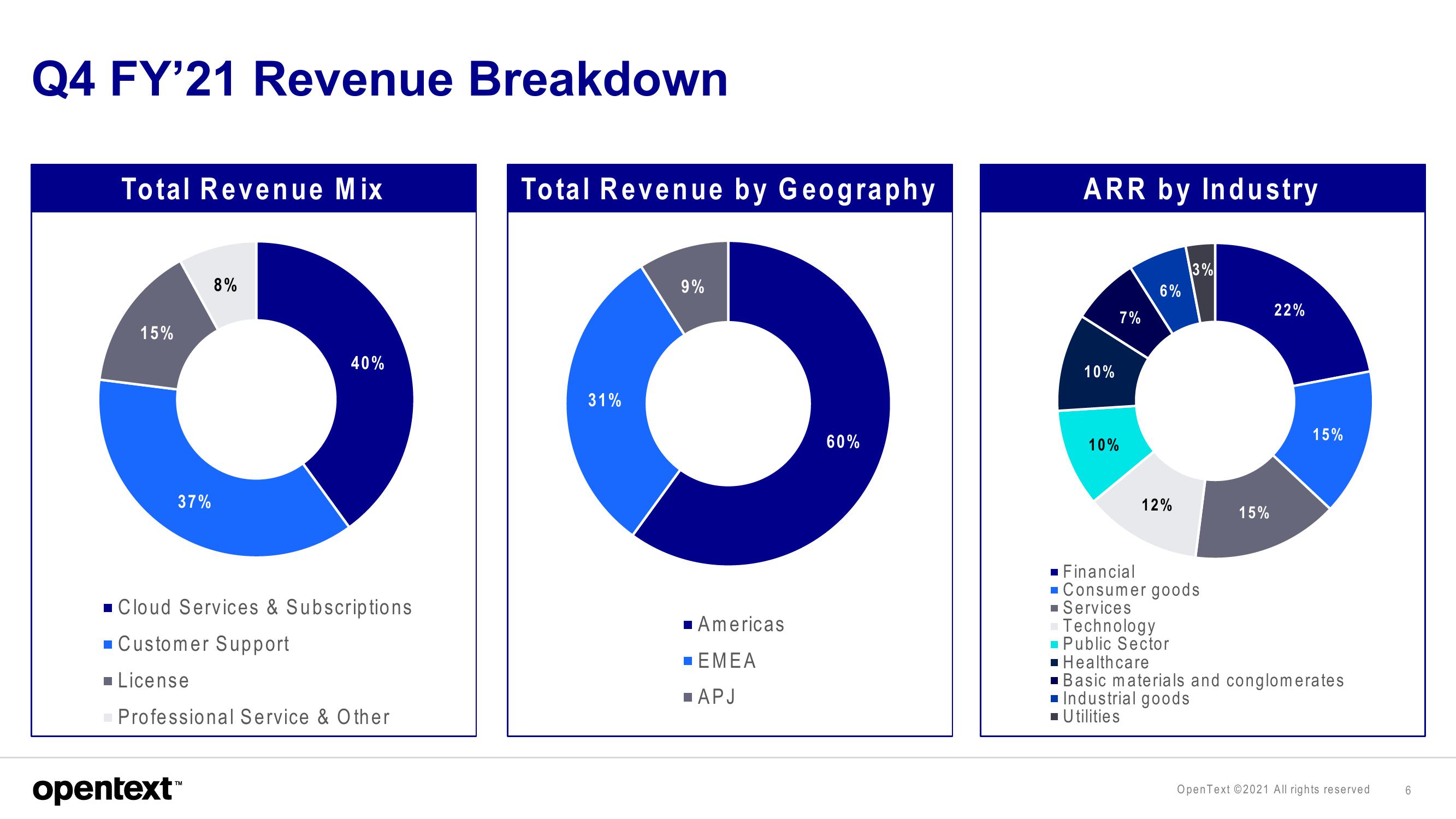Click the slide page number 6
The image size is (1456, 819).
(x=1408, y=790)
